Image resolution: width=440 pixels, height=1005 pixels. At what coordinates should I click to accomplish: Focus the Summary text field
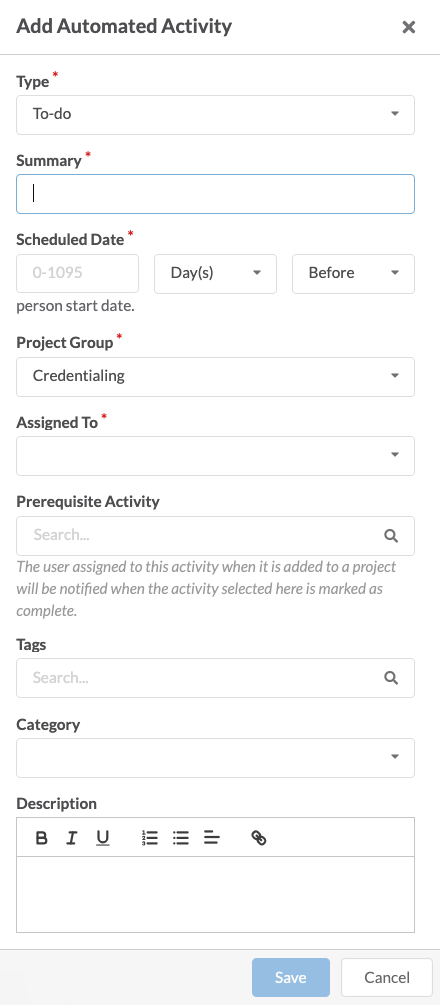216,194
